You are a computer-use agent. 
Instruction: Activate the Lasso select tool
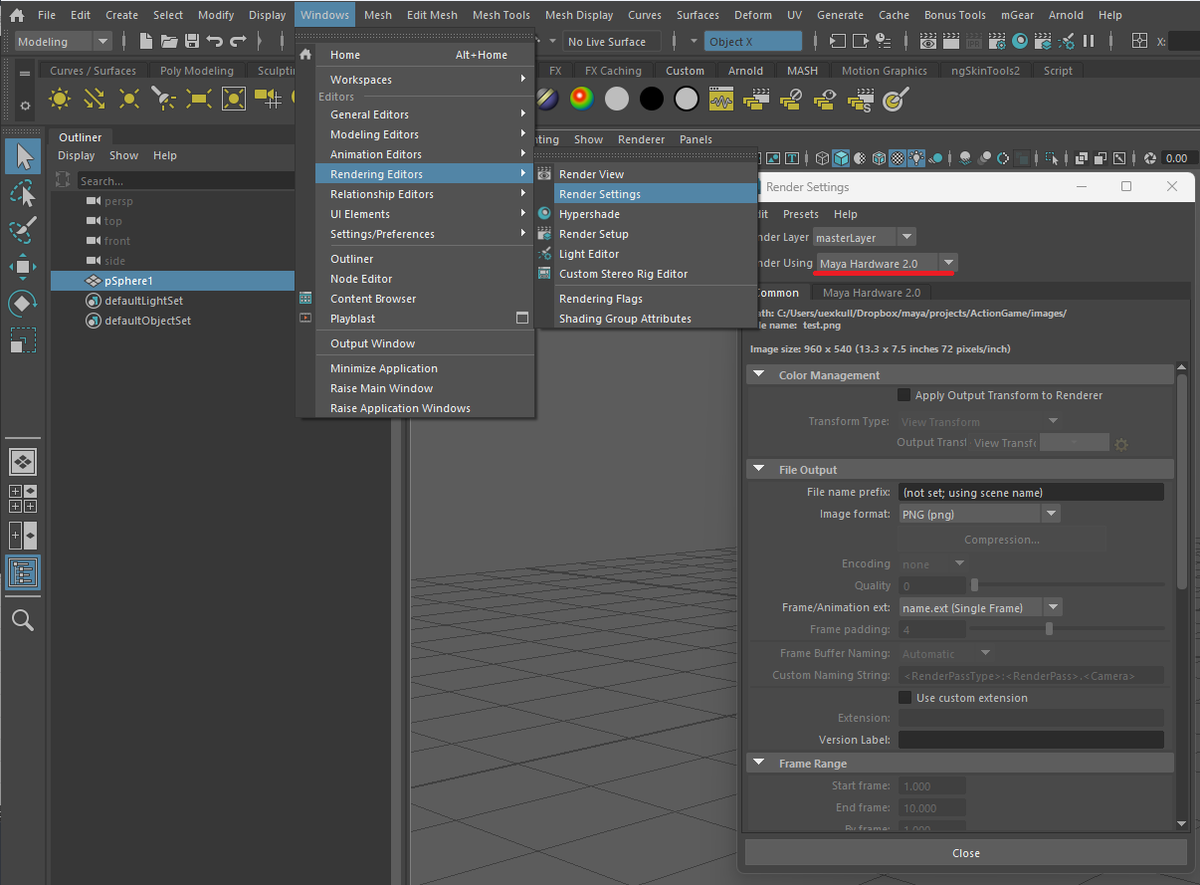tap(24, 193)
